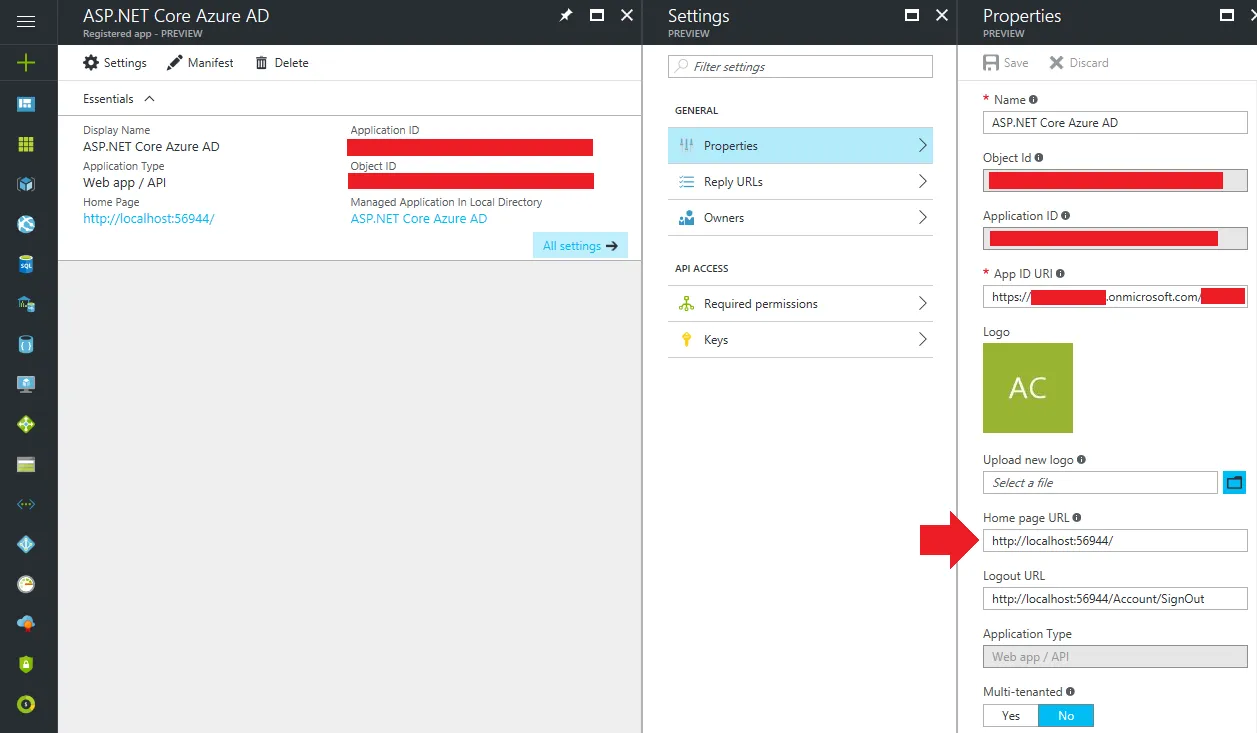
Task: Edit the App ID URI field
Action: [1115, 296]
